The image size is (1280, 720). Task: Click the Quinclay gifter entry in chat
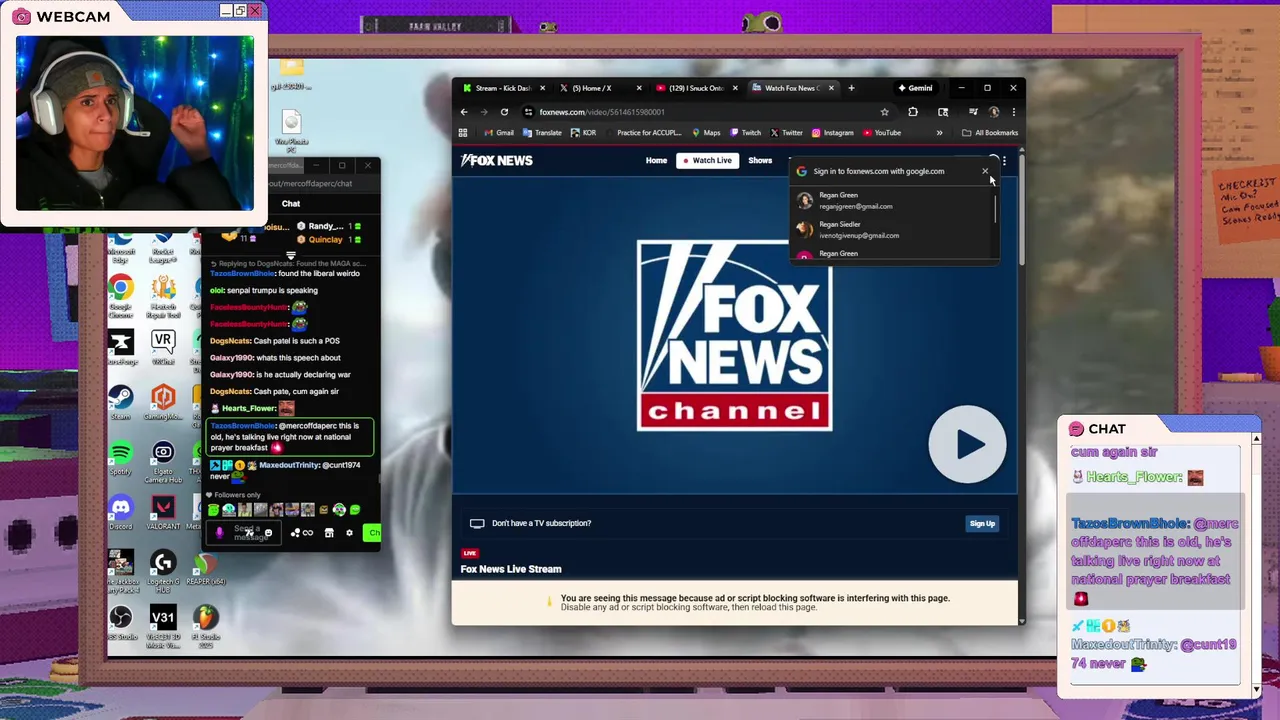point(329,239)
